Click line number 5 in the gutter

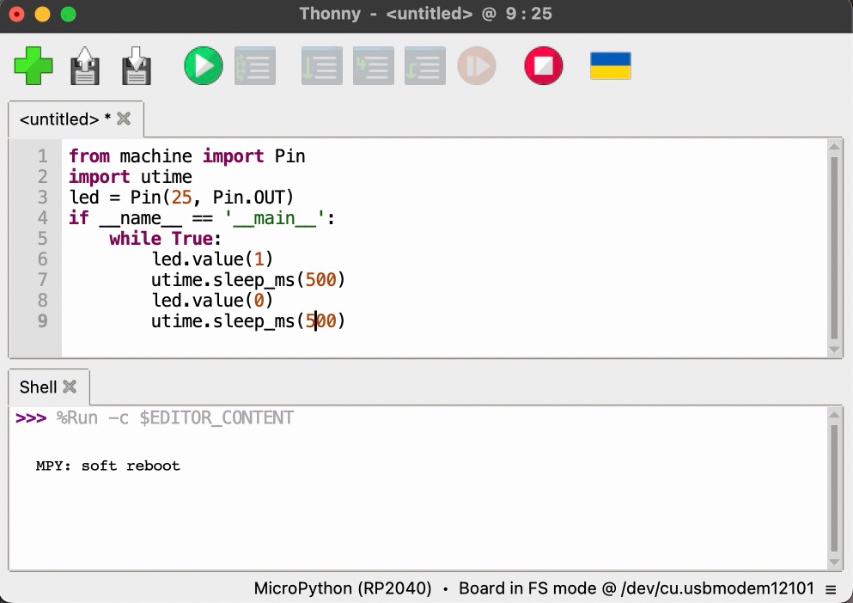(x=42, y=238)
